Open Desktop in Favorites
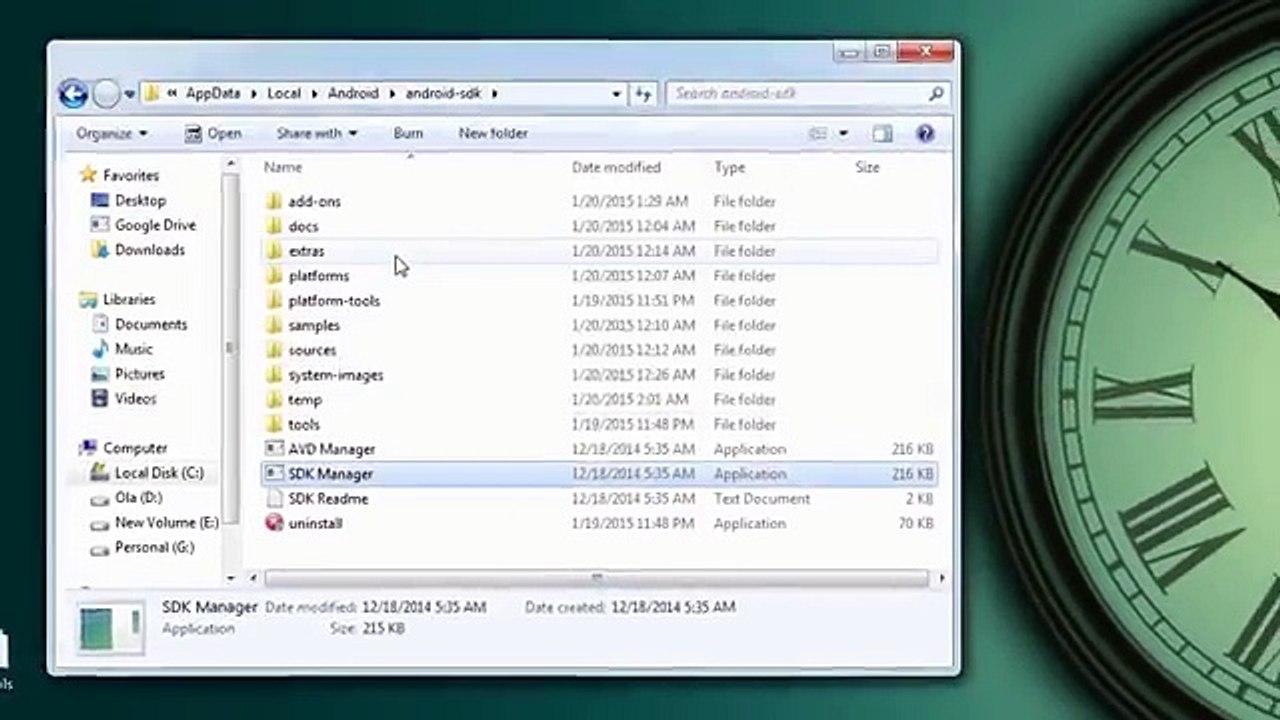Screen dimensions: 1280x720 (x=140, y=200)
